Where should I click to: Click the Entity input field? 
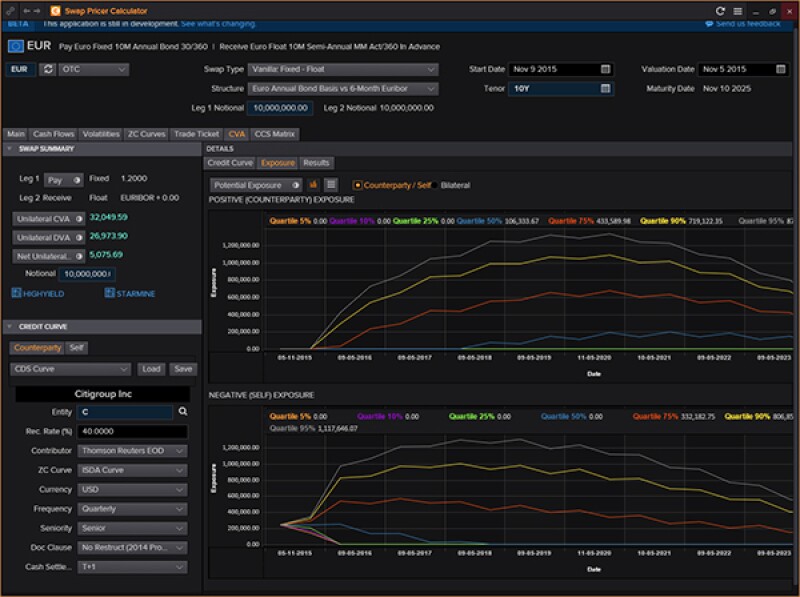click(x=125, y=412)
